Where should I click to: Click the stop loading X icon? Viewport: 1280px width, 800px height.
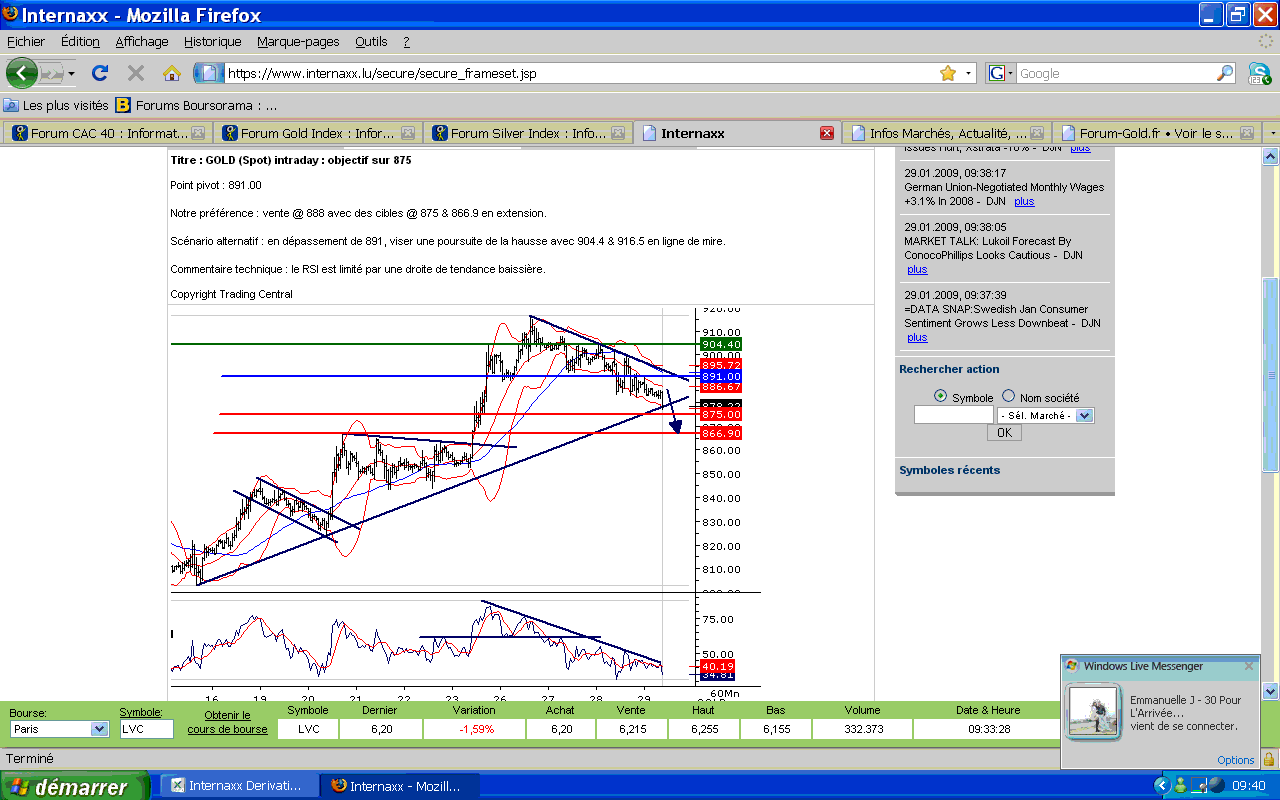tap(136, 73)
